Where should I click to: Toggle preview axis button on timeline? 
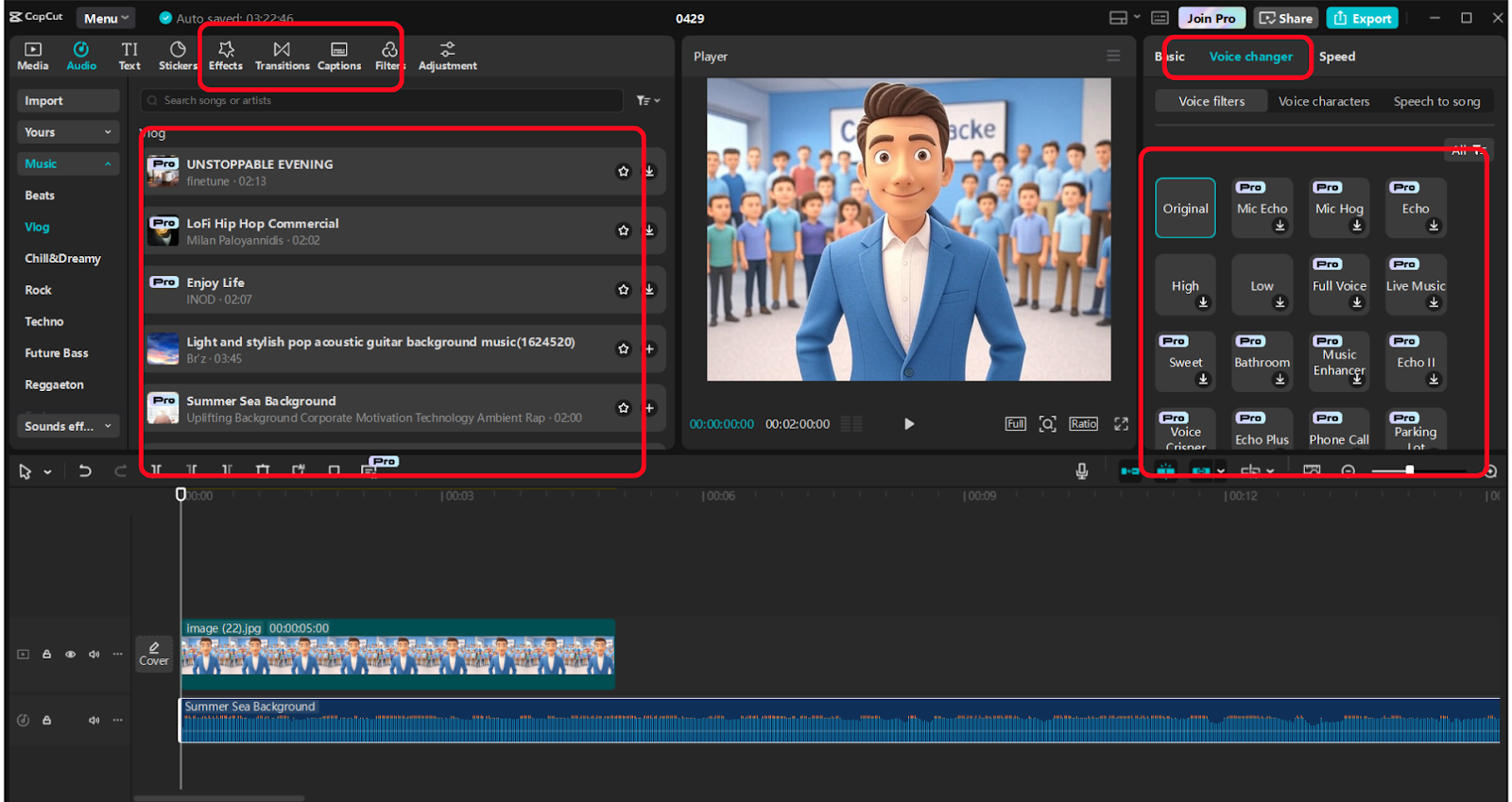(x=1250, y=470)
